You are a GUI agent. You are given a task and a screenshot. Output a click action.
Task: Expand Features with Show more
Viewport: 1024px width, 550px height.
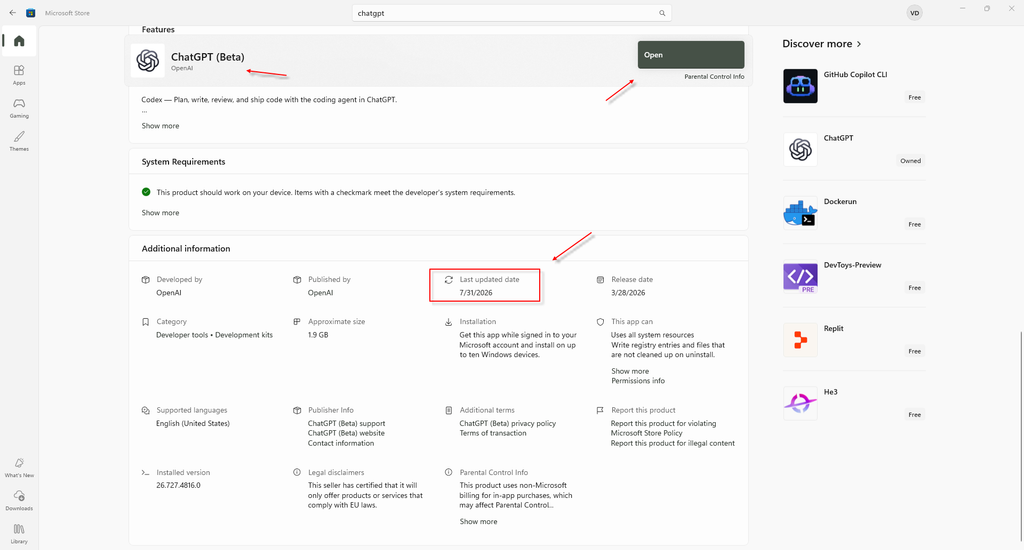point(160,125)
